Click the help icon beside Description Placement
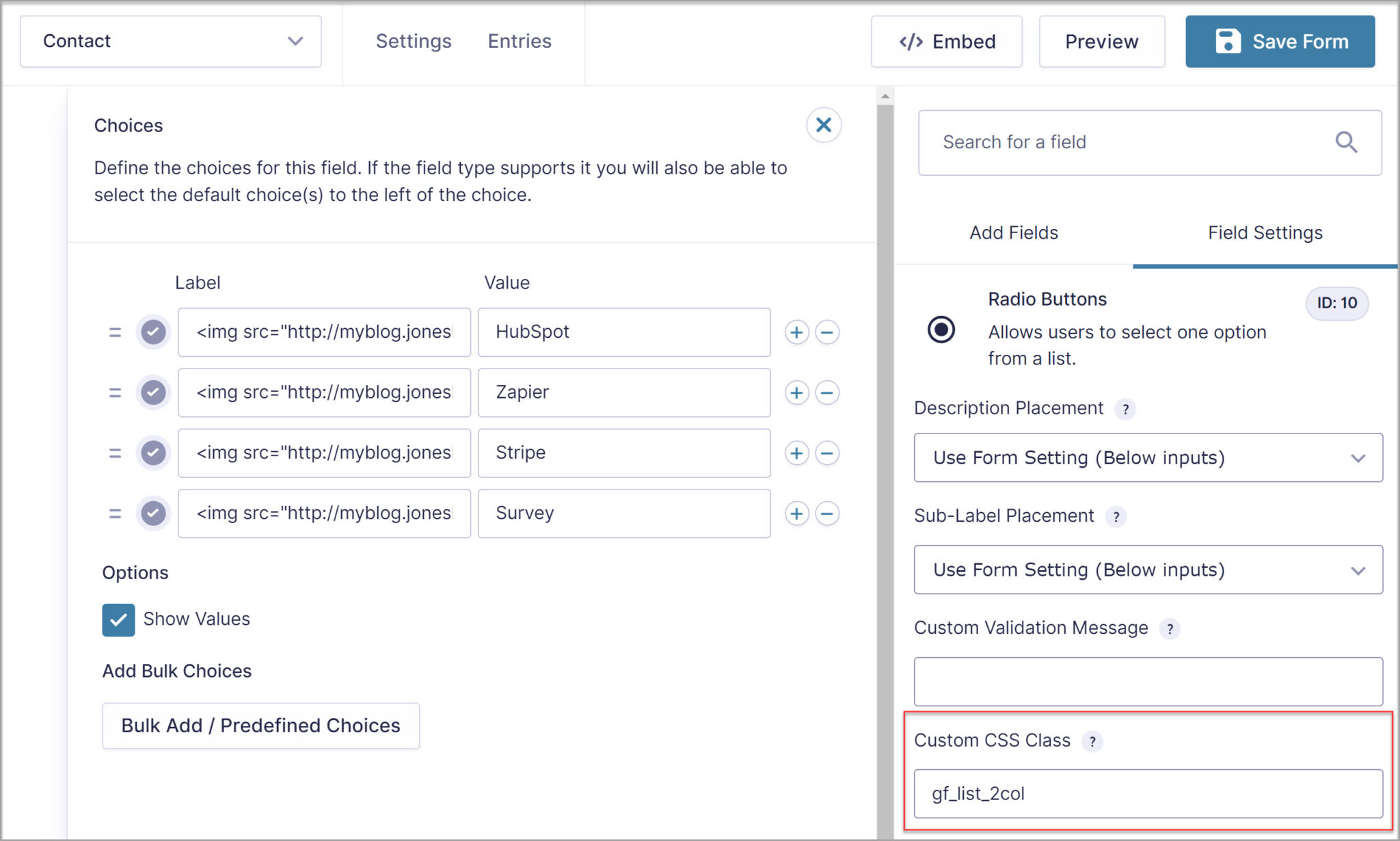Image resolution: width=1400 pixels, height=841 pixels. 1125,409
